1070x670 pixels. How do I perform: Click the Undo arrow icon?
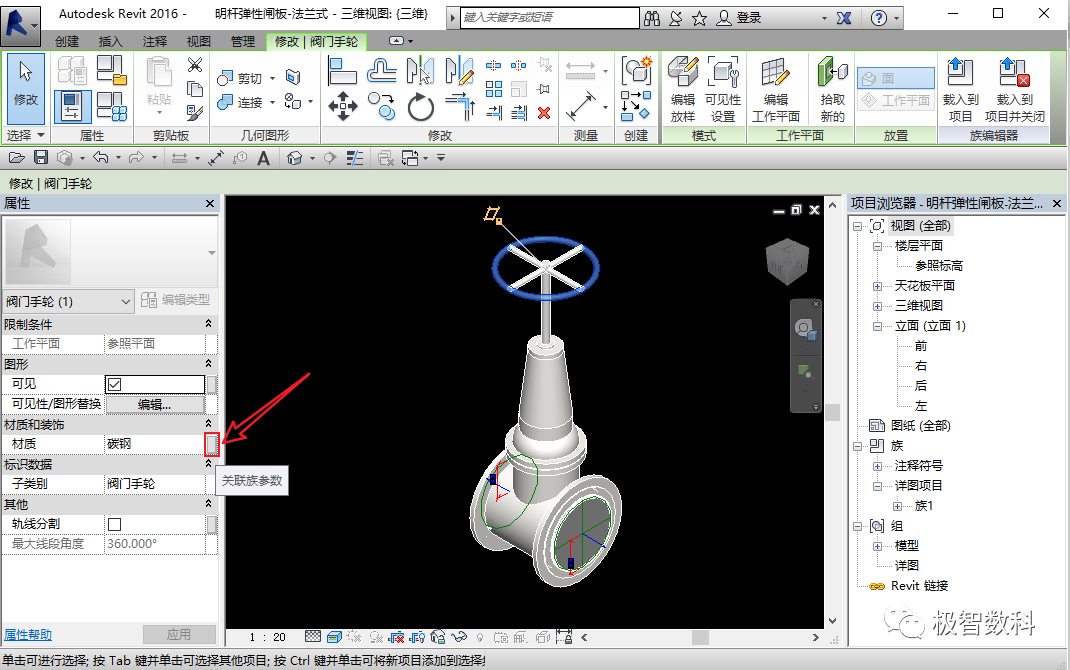point(100,158)
